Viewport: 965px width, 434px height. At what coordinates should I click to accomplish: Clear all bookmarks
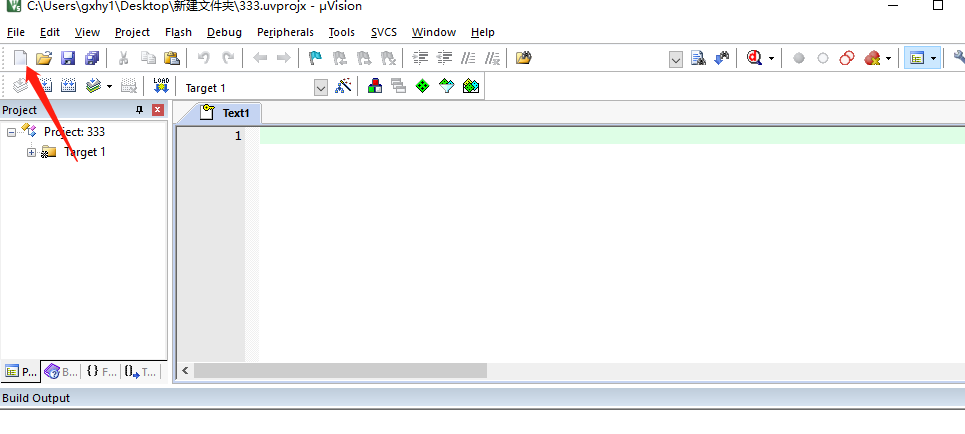tap(388, 58)
